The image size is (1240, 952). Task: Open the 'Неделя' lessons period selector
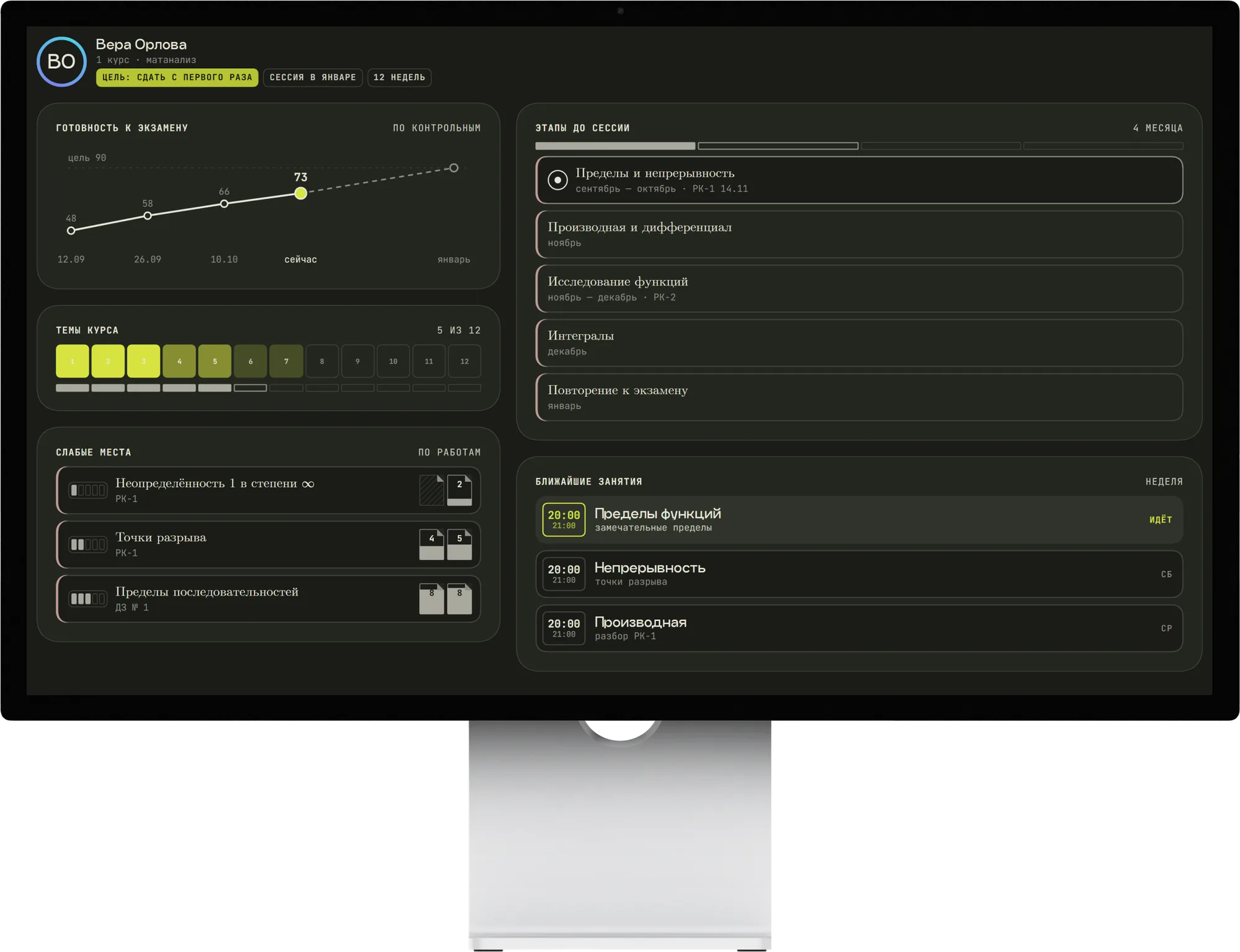pyautogui.click(x=1164, y=482)
